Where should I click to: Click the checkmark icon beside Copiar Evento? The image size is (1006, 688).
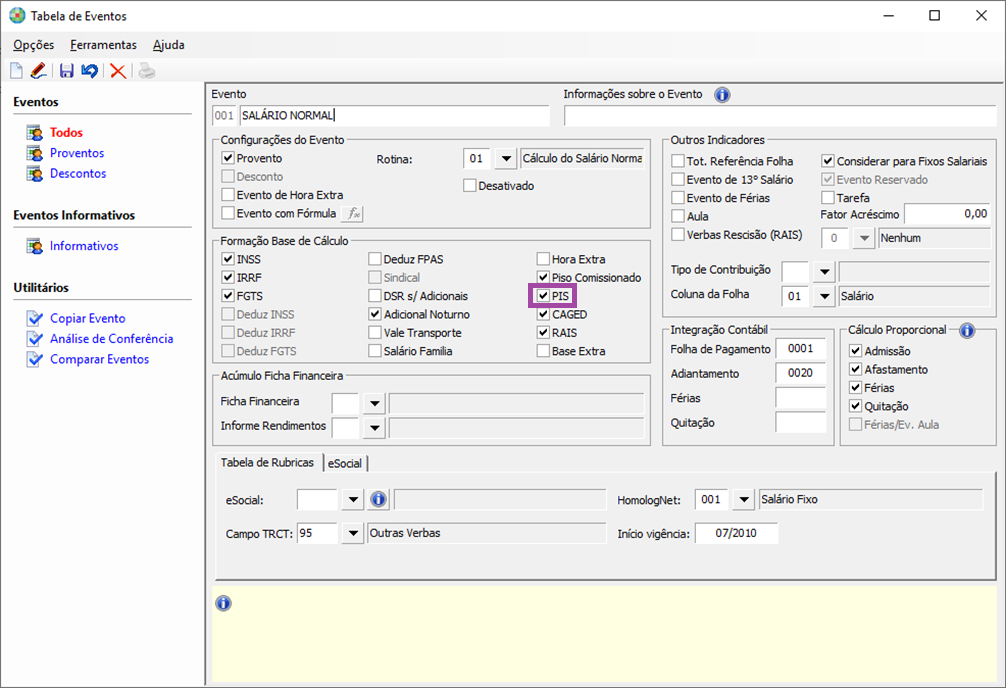(x=35, y=318)
